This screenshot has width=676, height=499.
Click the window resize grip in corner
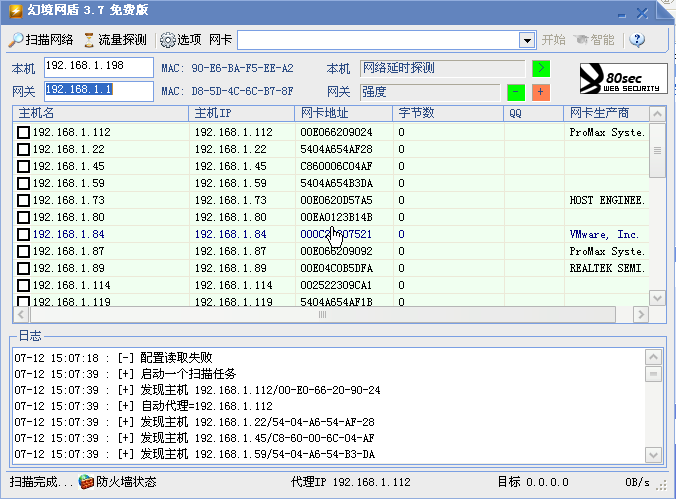point(661,486)
